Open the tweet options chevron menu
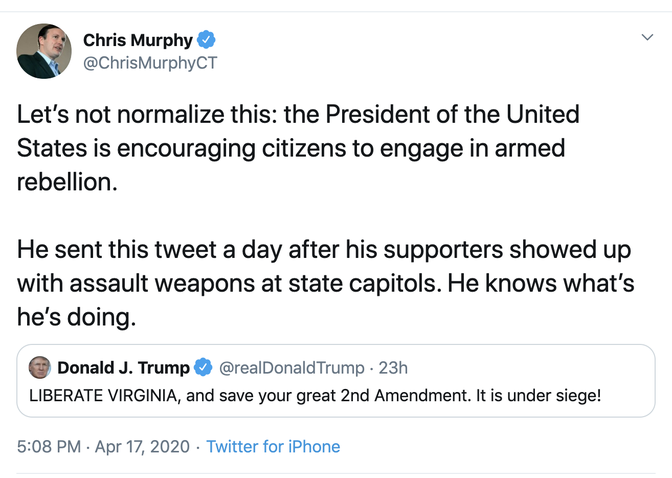672x478 pixels. click(646, 37)
